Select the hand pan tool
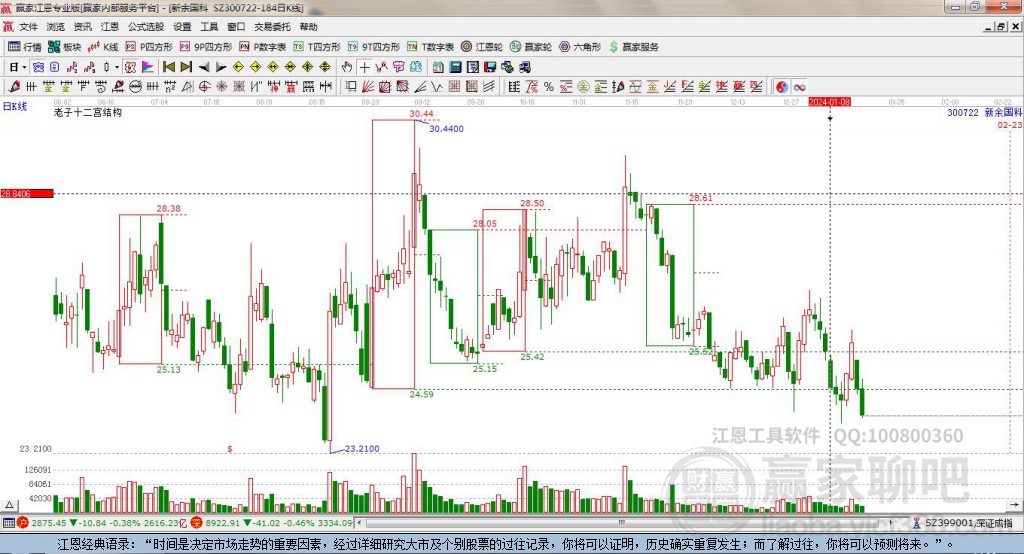 pos(347,67)
